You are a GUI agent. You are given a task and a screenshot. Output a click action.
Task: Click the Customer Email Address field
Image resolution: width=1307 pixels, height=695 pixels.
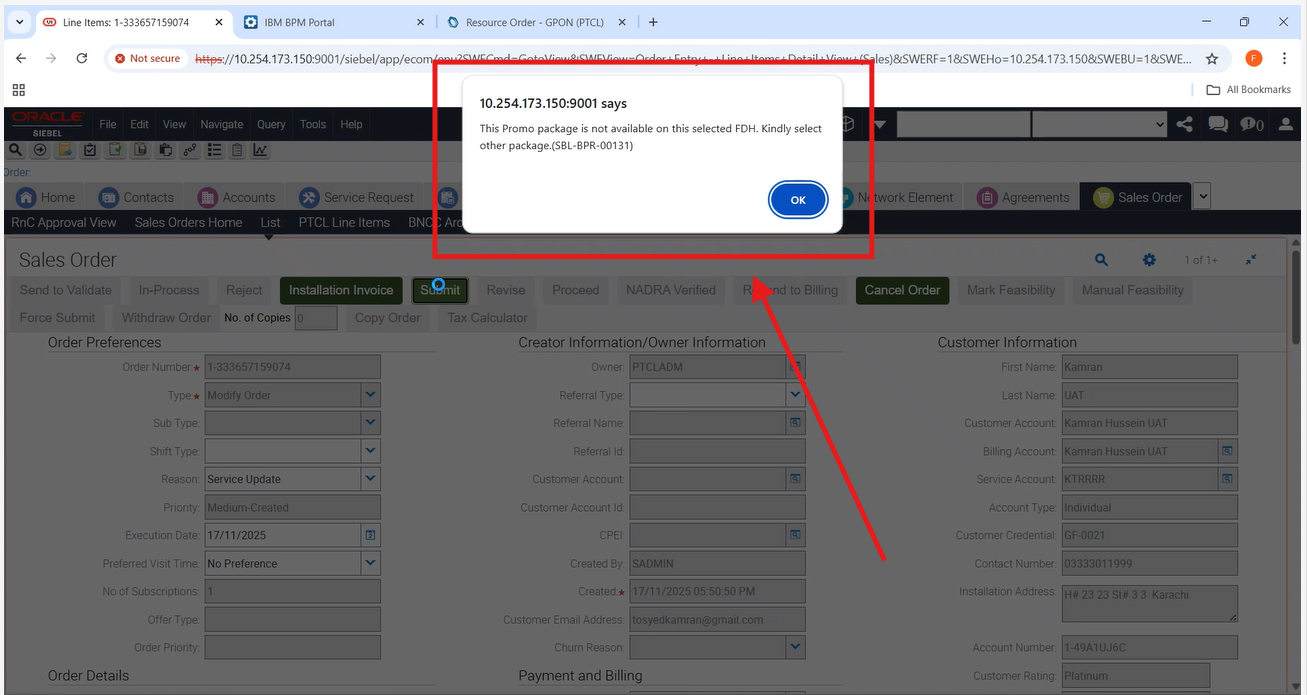(716, 619)
